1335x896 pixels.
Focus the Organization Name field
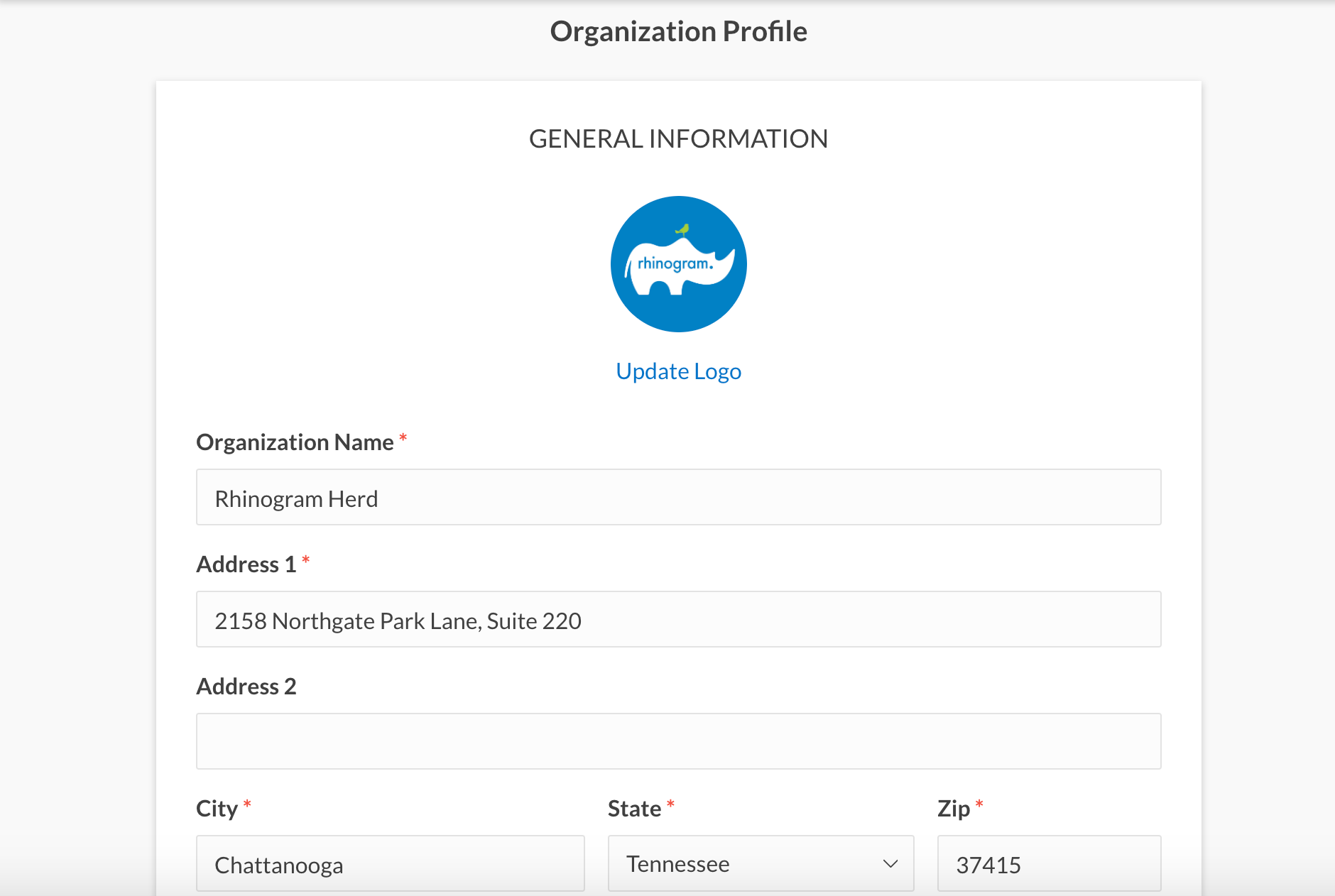678,497
